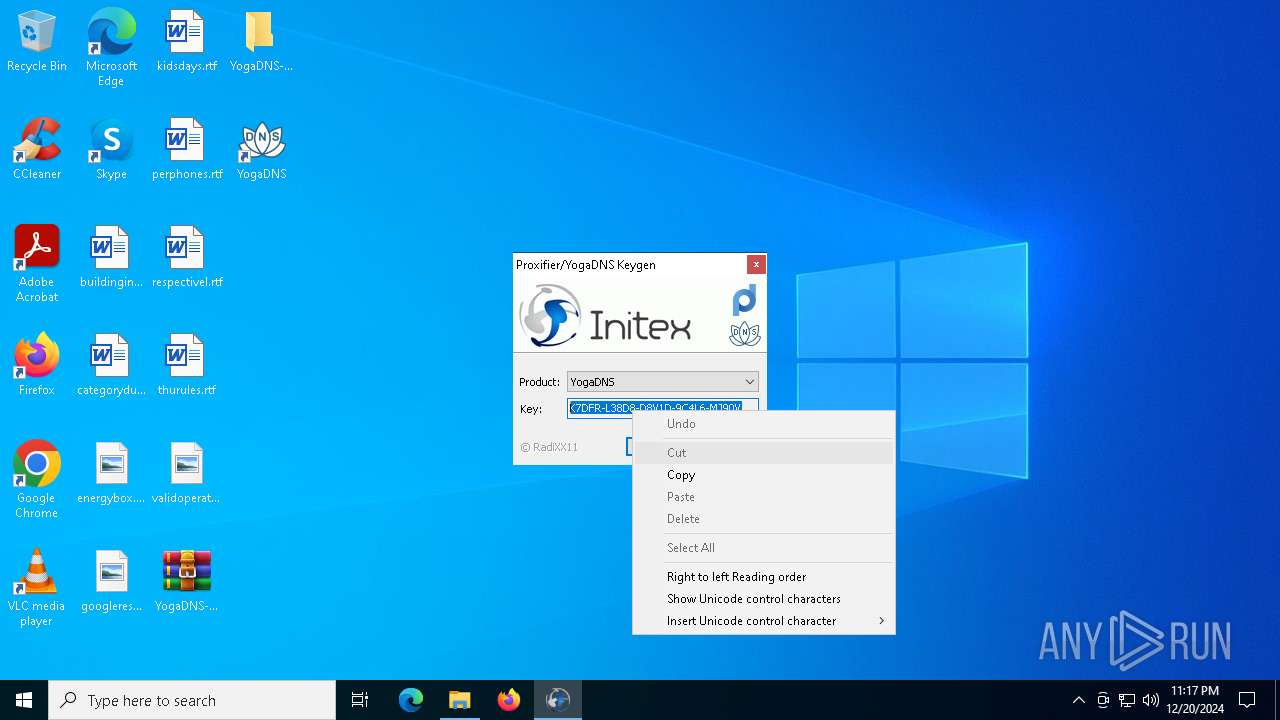
Task: Open the clock and date flyout
Action: 1195,700
